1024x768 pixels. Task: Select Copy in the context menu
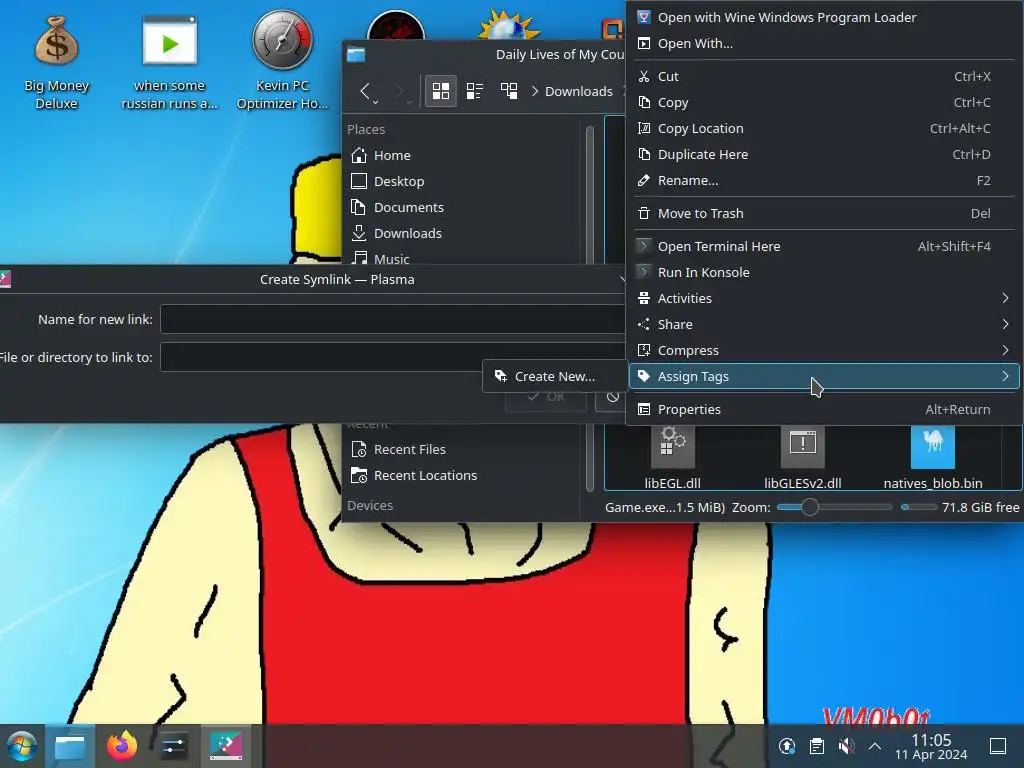click(824, 103)
